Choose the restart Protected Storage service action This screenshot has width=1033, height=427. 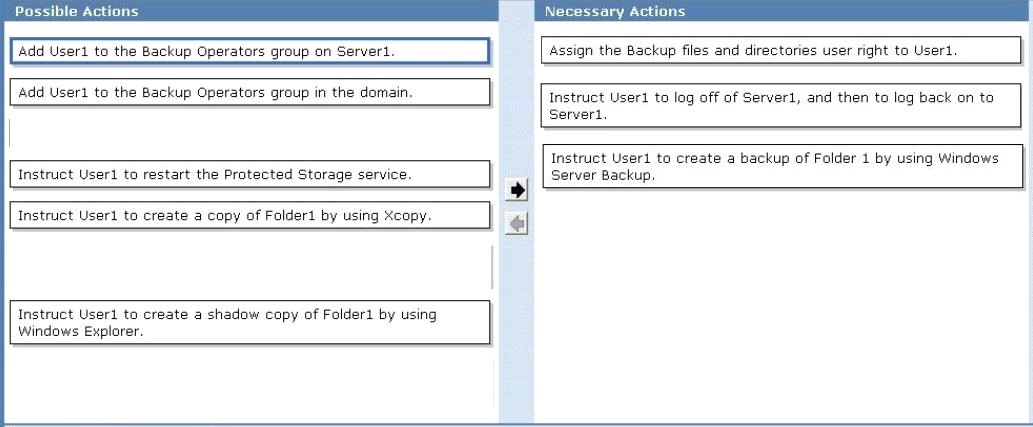(x=250, y=175)
